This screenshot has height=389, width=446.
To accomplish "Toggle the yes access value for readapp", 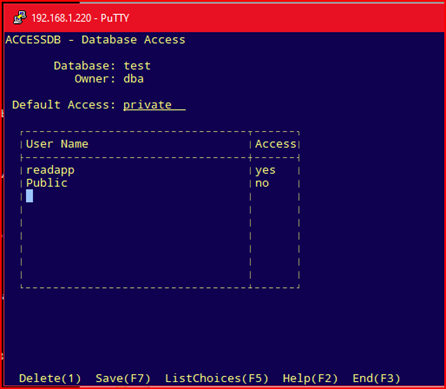I will [x=265, y=170].
